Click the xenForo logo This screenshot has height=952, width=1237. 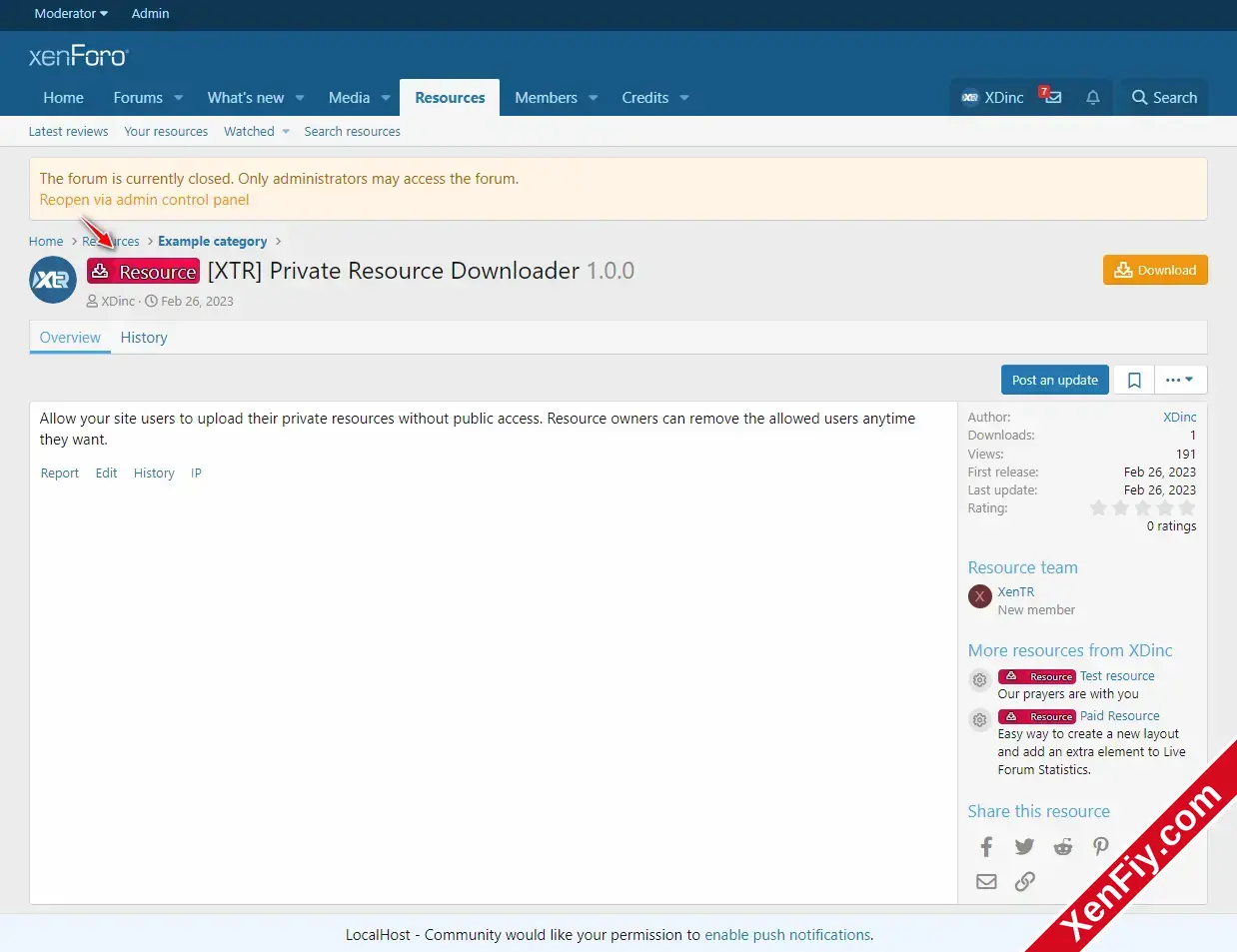click(79, 57)
